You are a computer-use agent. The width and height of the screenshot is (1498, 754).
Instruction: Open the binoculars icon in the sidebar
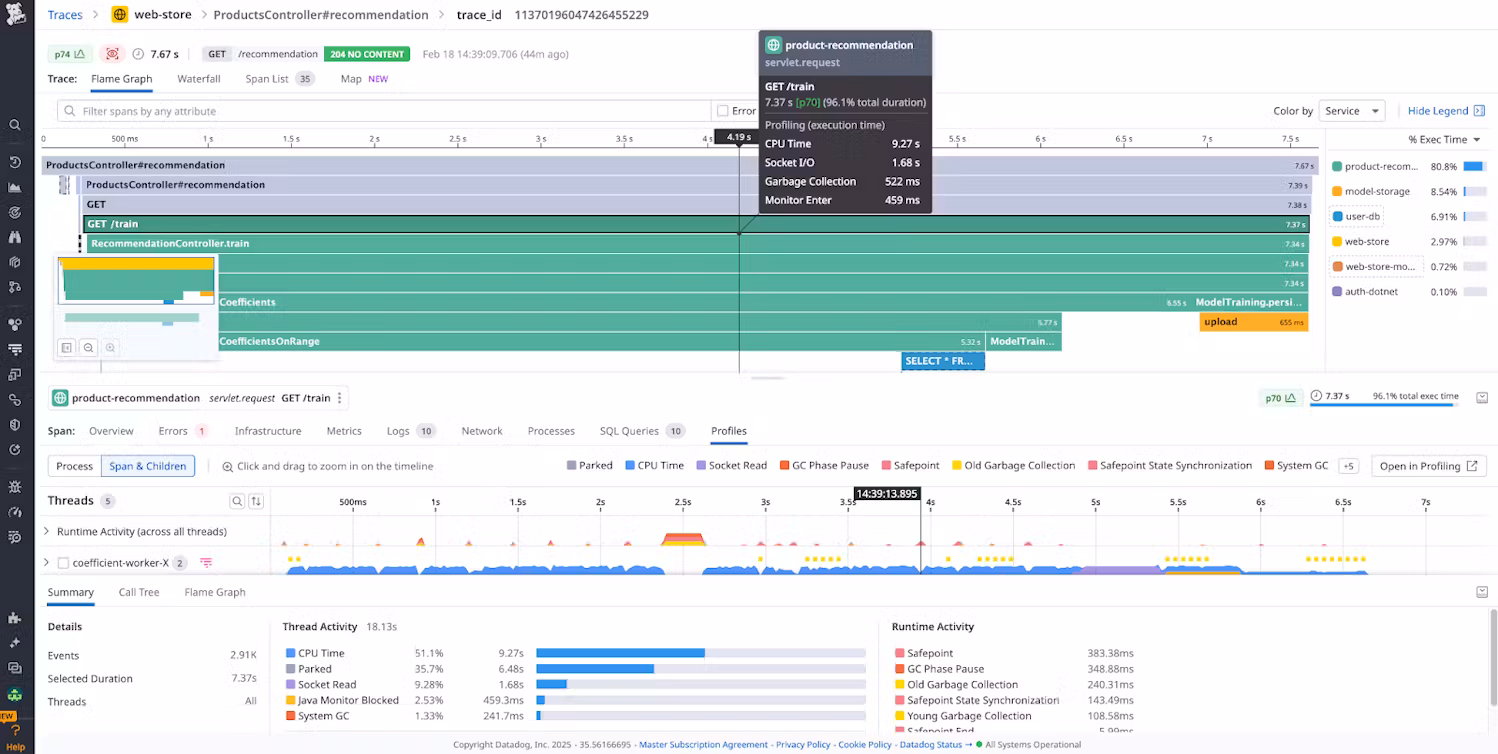click(x=15, y=237)
